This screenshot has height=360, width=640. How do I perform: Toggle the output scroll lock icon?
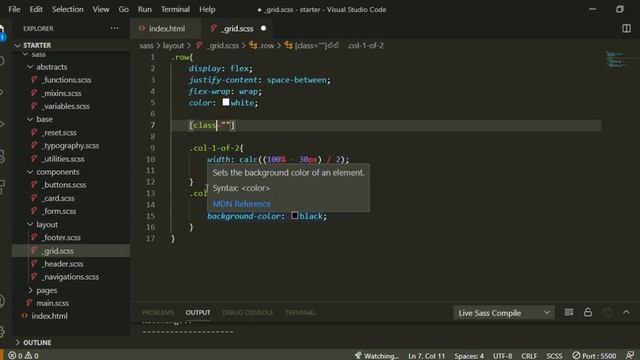[x=588, y=313]
